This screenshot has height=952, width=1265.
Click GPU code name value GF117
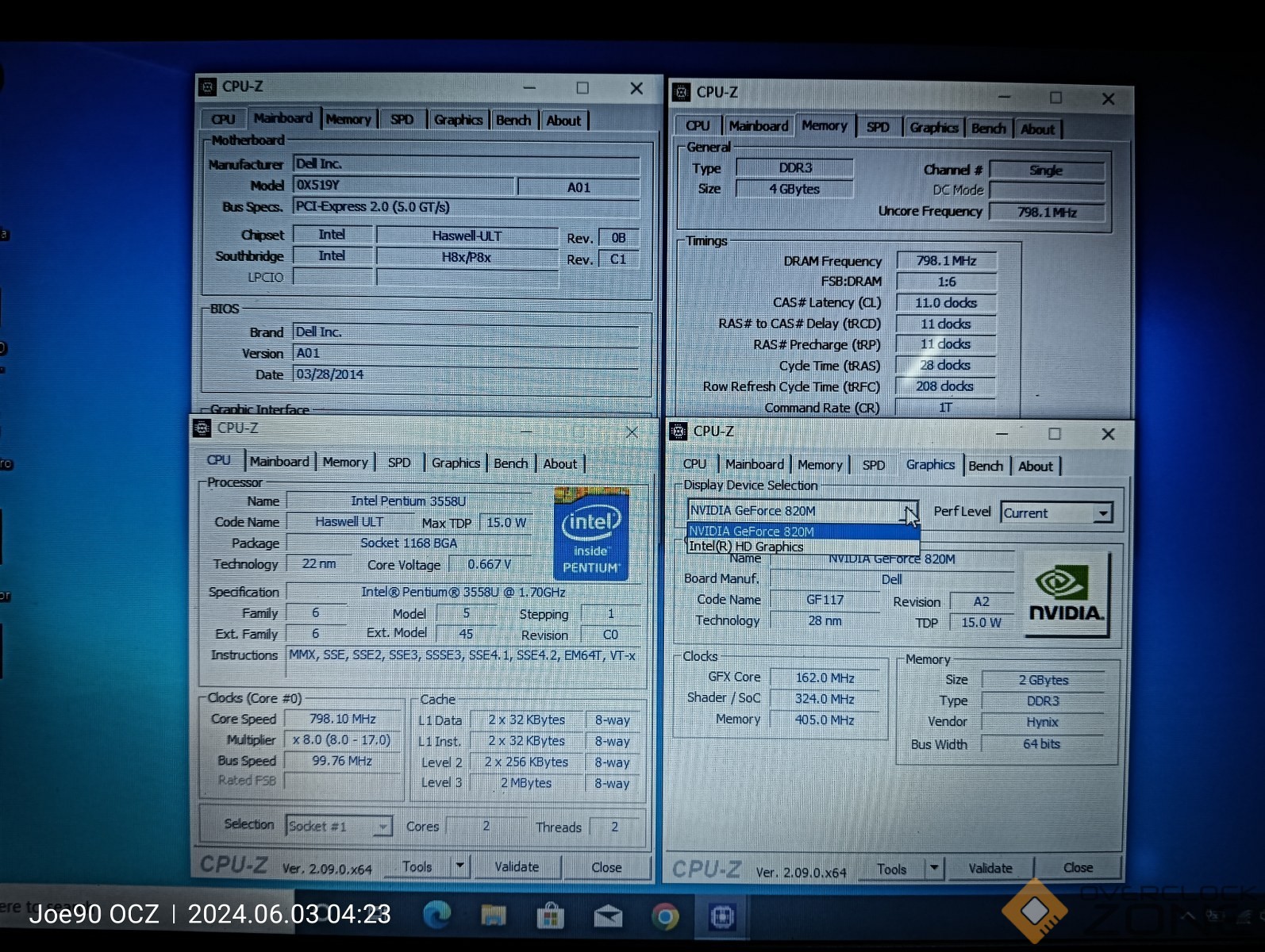coord(825,600)
